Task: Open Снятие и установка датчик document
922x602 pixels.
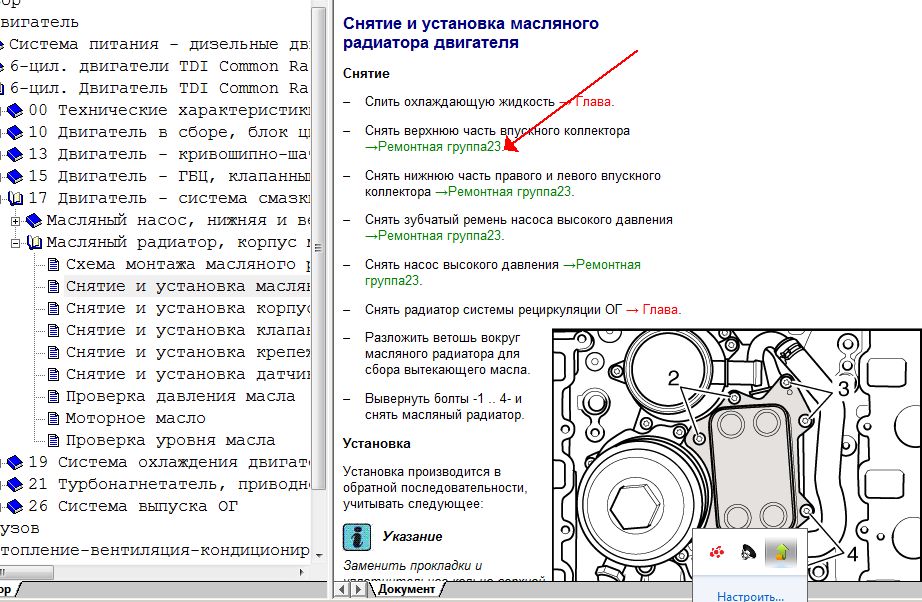Action: pos(188,374)
